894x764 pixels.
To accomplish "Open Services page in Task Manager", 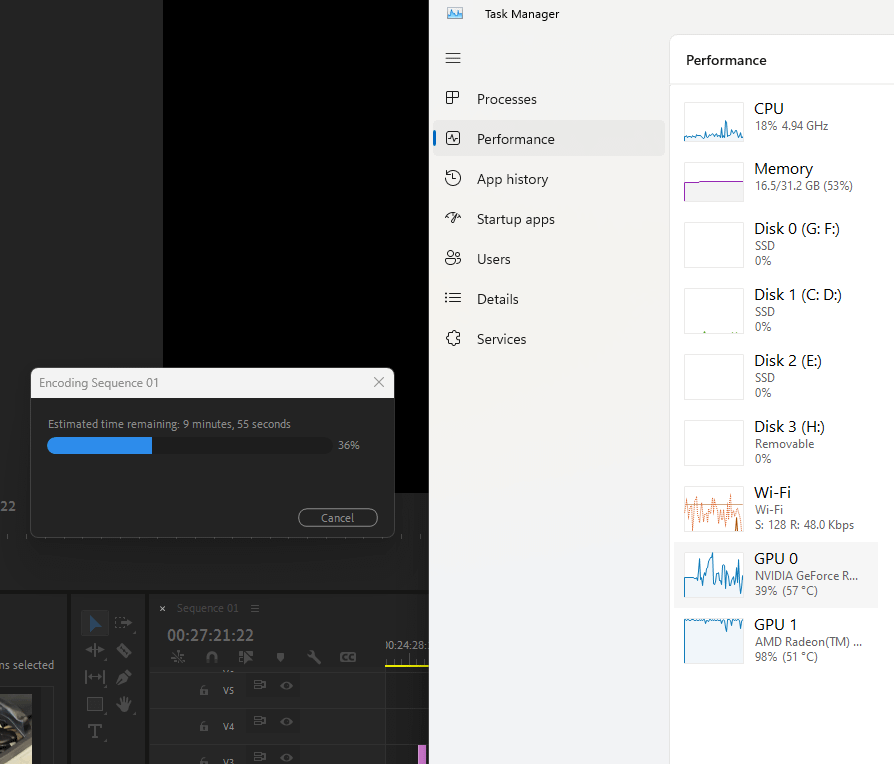I will click(549, 339).
